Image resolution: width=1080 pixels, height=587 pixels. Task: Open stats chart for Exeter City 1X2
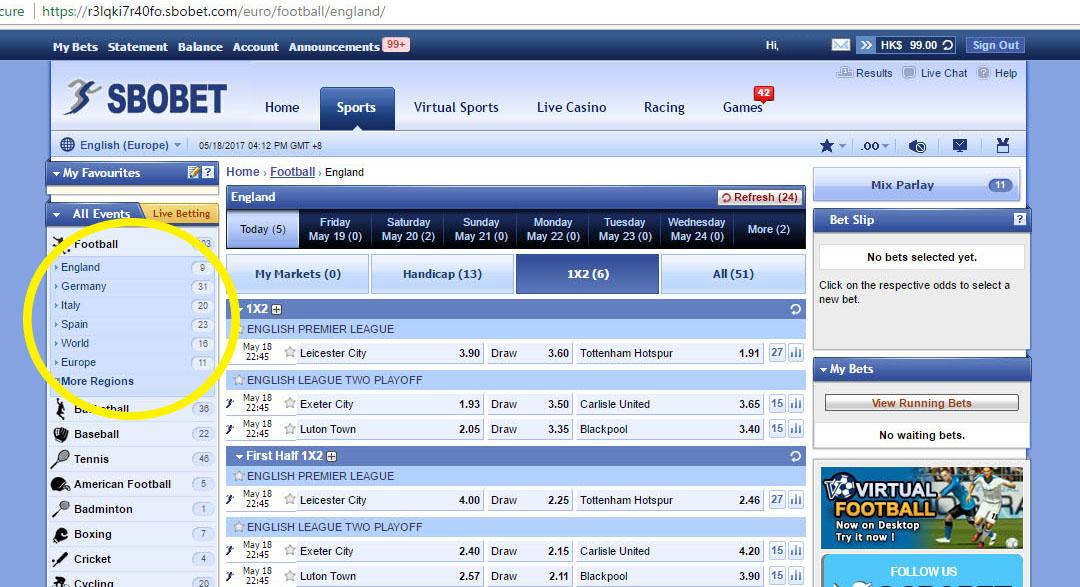[796, 404]
